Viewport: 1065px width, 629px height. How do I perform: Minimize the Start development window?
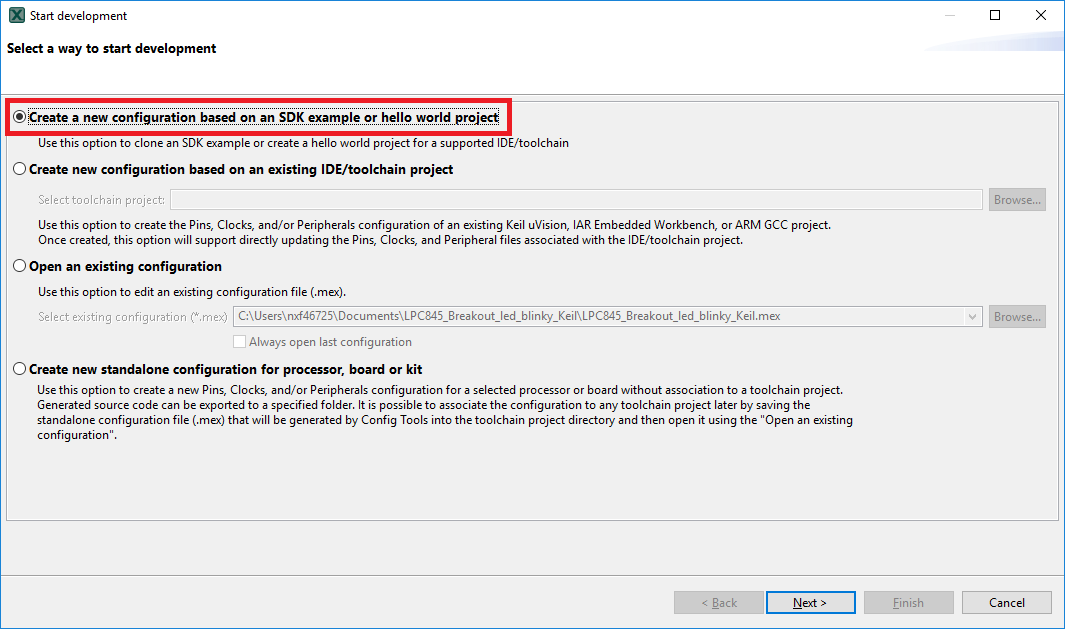point(947,15)
